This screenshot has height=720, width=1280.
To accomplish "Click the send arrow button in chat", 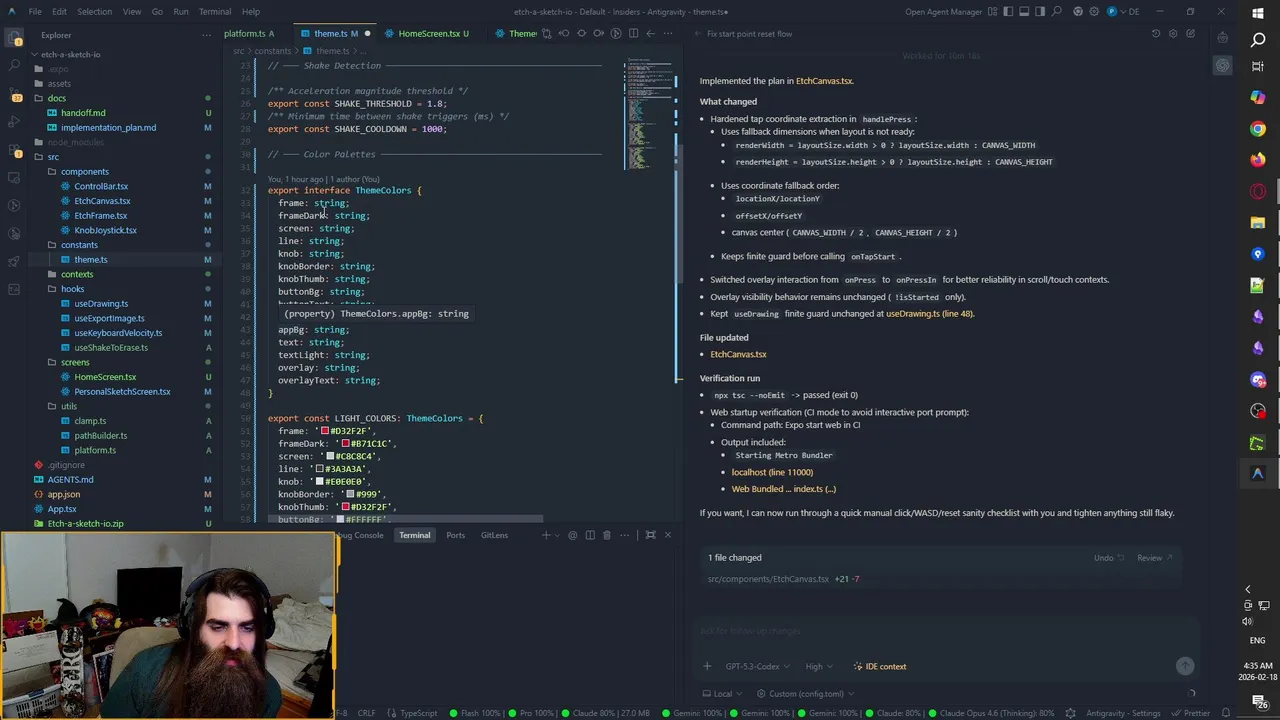I will 1185,666.
